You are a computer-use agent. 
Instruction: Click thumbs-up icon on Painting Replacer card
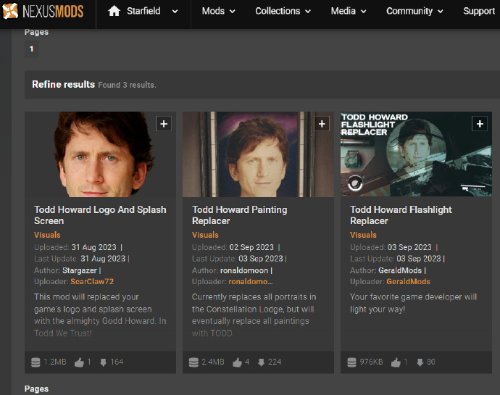pos(237,362)
